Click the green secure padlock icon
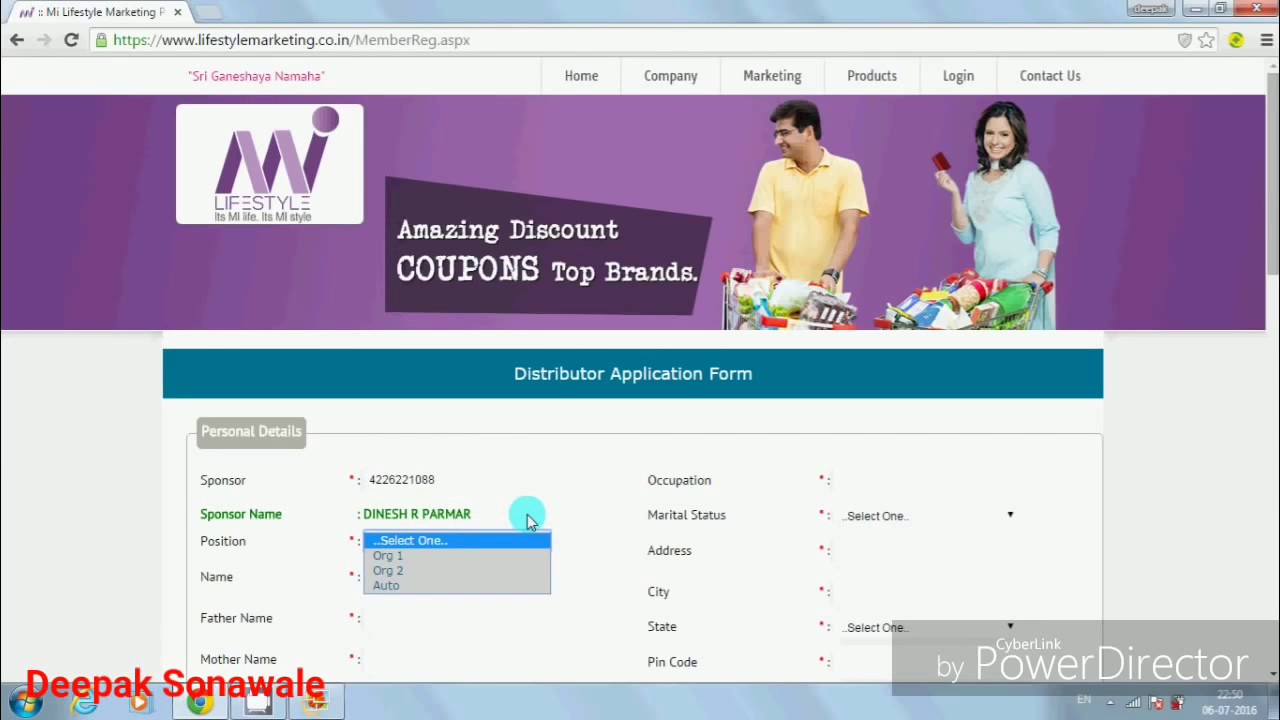The height and width of the screenshot is (720, 1280). [x=101, y=40]
